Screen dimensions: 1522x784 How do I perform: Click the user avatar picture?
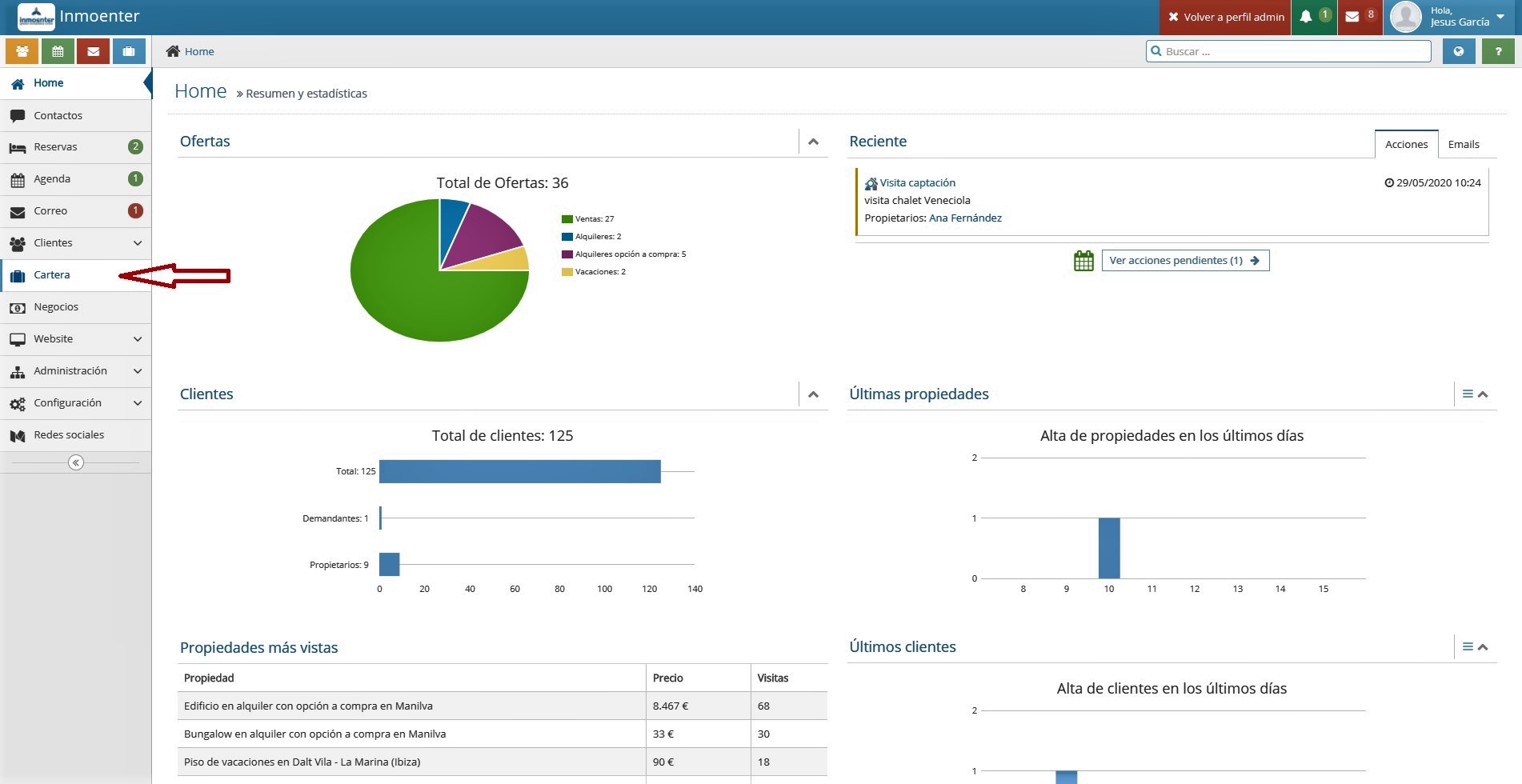(x=1406, y=17)
